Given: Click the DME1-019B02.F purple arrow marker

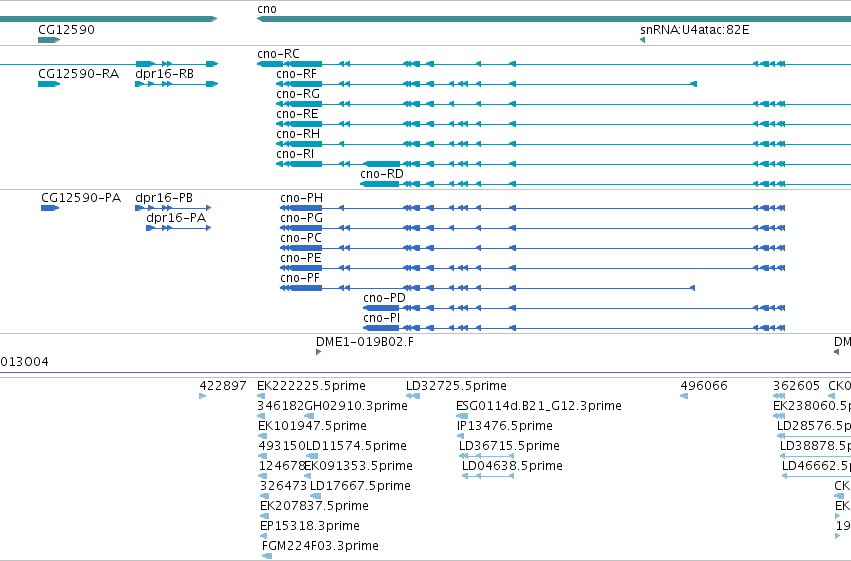Looking at the screenshot, I should pyautogui.click(x=319, y=352).
